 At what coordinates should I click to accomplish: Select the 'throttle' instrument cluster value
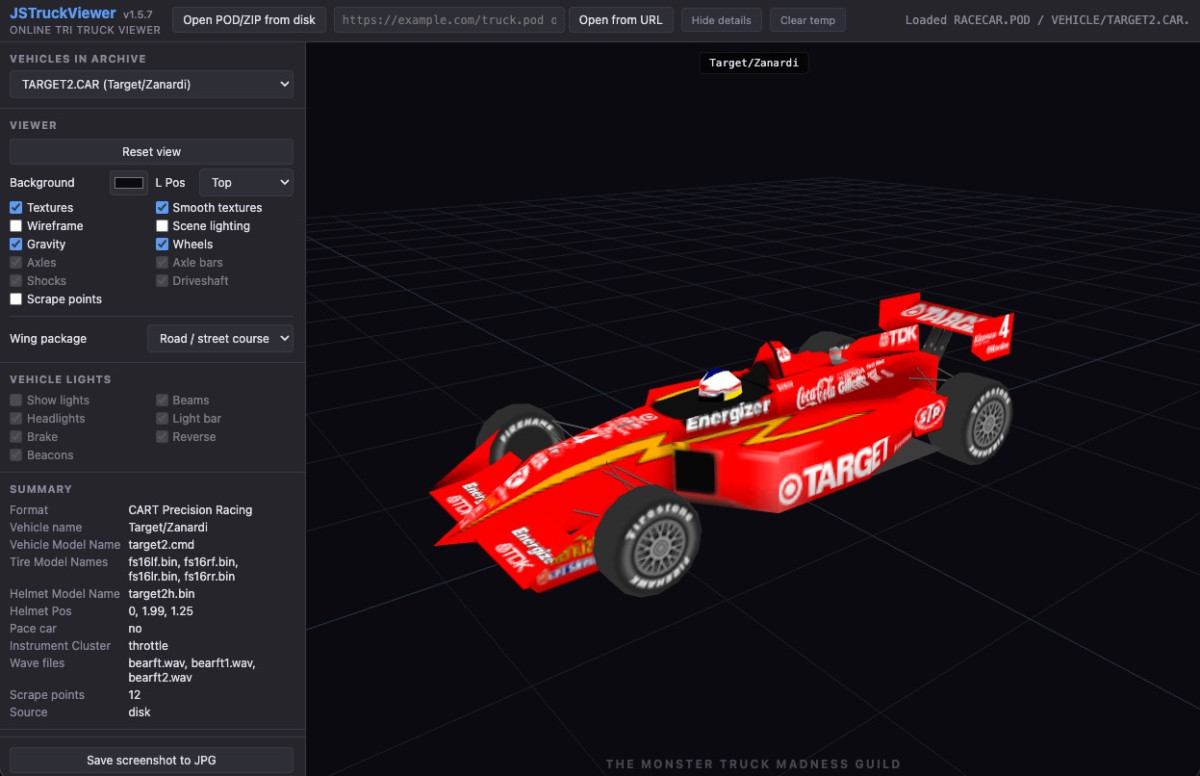click(x=149, y=646)
